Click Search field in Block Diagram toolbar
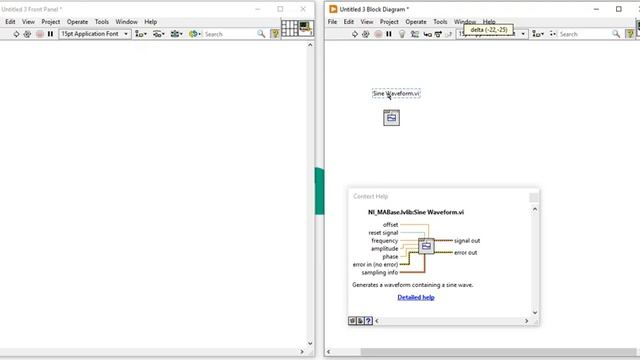Screen dimensions: 640x360 pos(584,34)
